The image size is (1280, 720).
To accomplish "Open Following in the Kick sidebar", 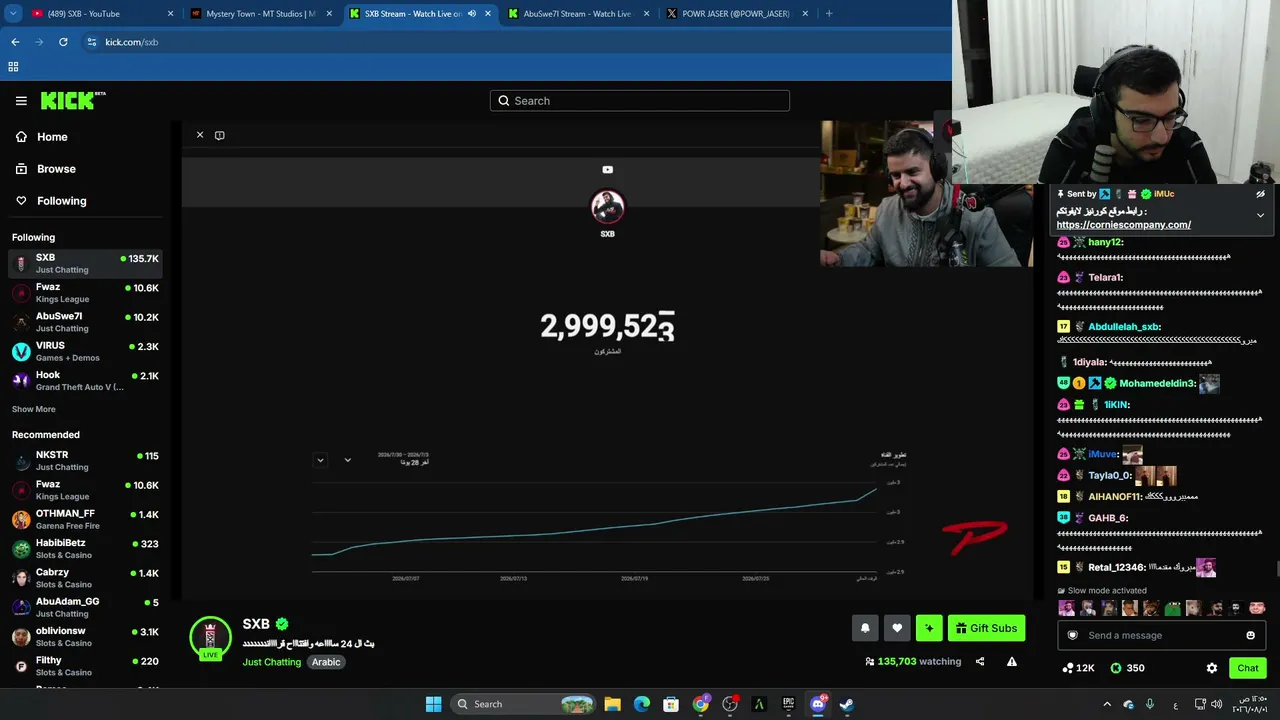I will pyautogui.click(x=61, y=201).
